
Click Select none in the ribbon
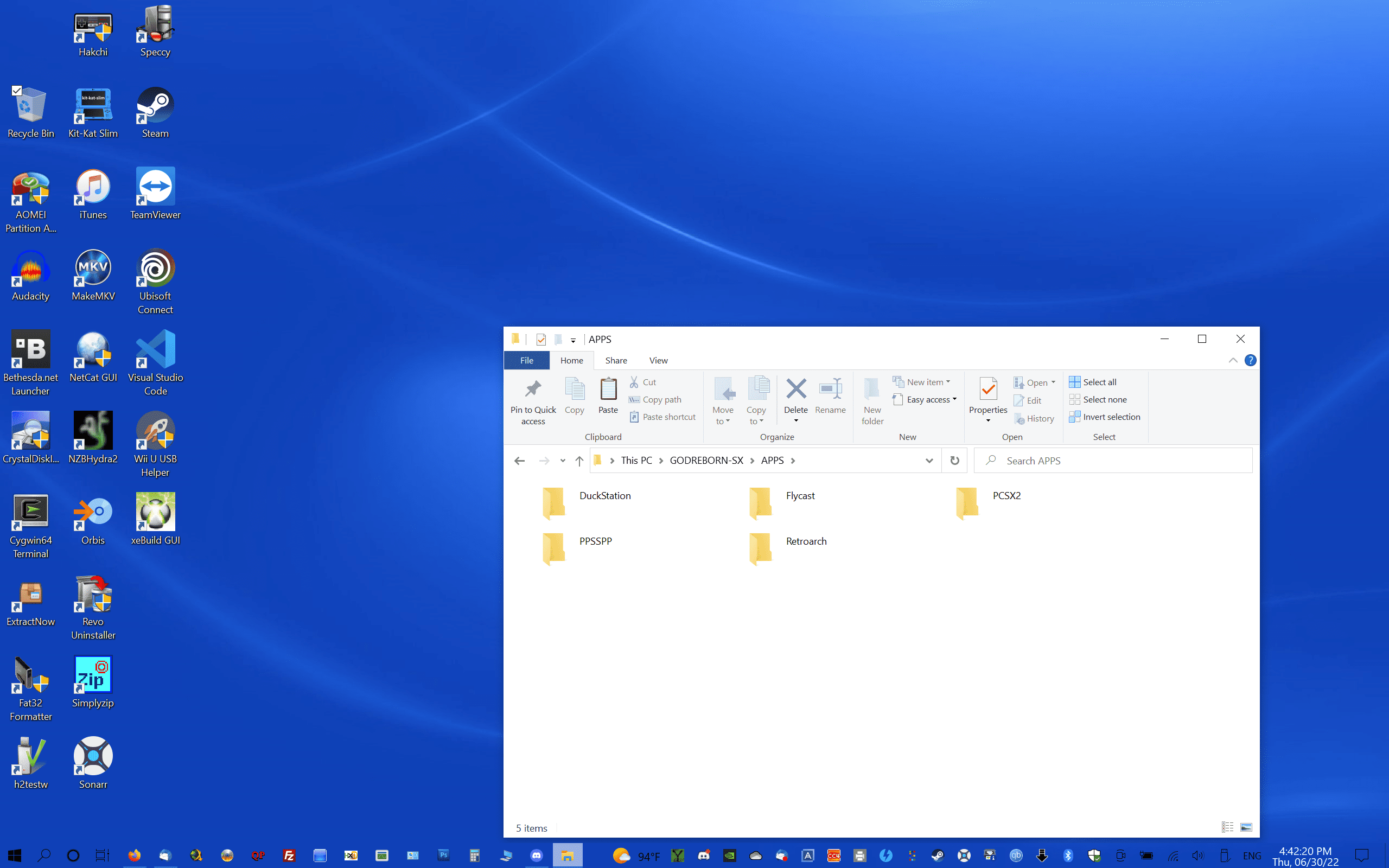[1098, 400]
